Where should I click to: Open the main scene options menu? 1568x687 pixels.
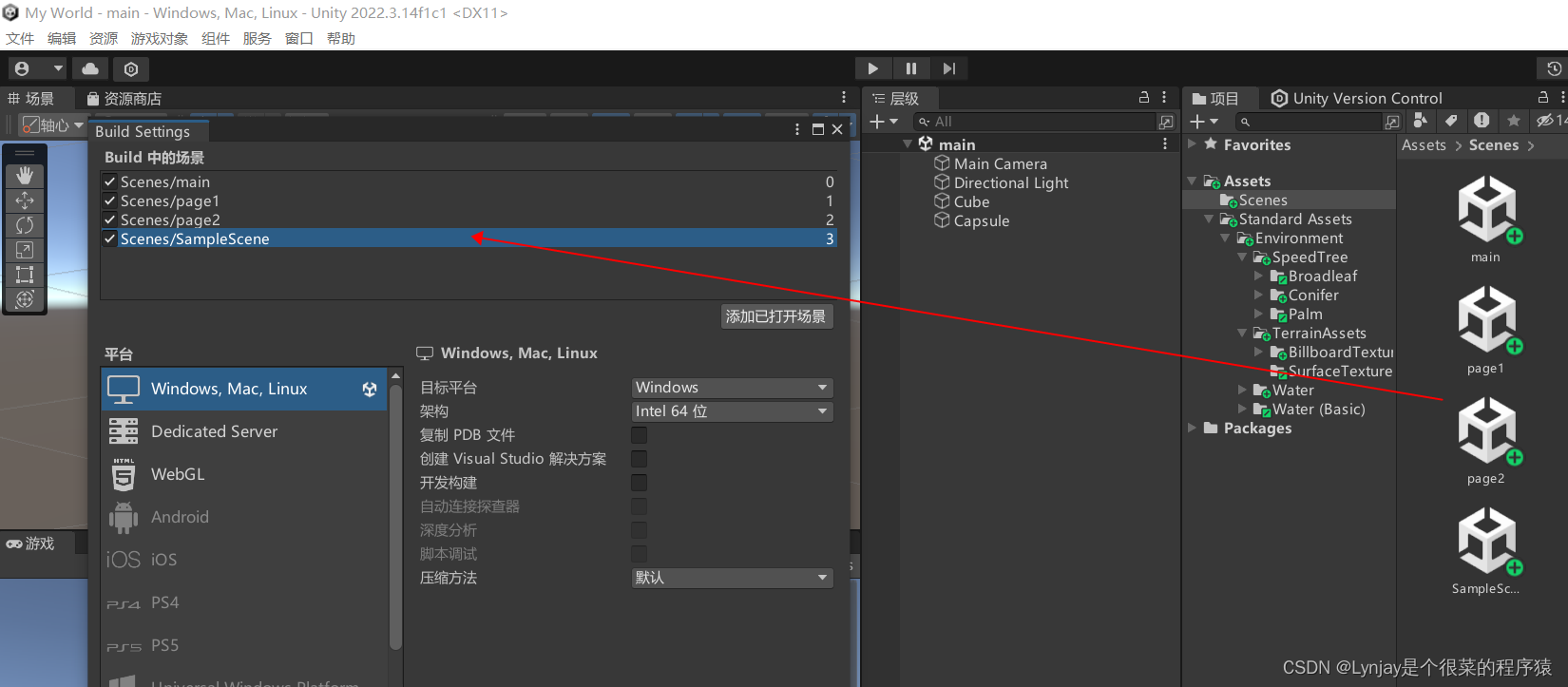pyautogui.click(x=1165, y=143)
